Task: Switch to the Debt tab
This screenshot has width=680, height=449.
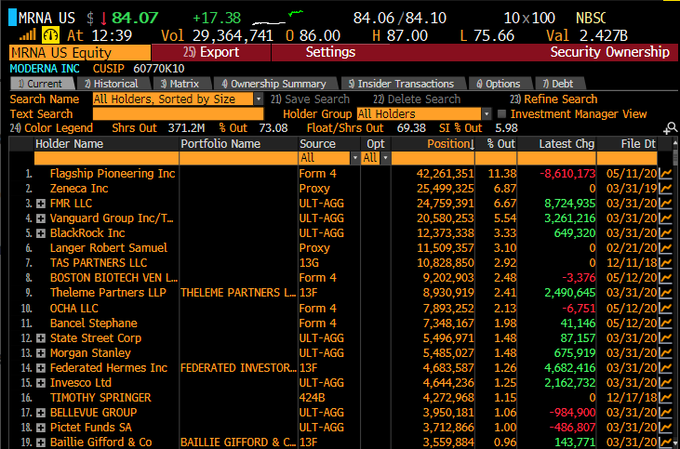Action: 559,84
